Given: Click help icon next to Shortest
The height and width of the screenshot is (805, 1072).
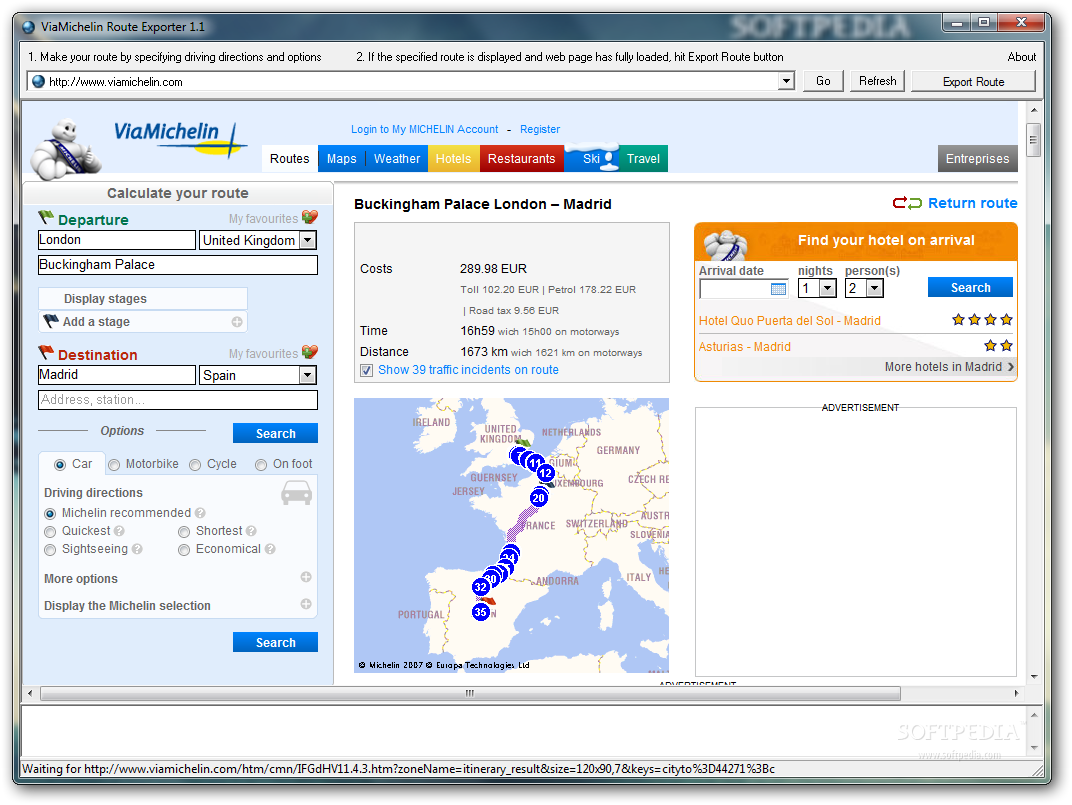Looking at the screenshot, I should pos(251,531).
